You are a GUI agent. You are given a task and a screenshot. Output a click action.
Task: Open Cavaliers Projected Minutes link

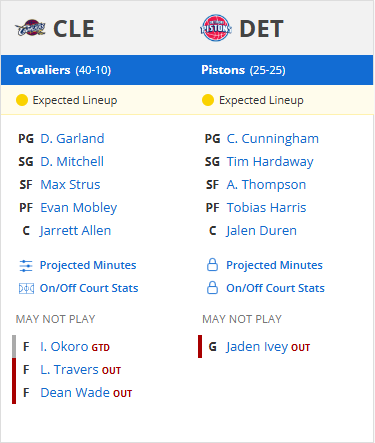click(88, 265)
